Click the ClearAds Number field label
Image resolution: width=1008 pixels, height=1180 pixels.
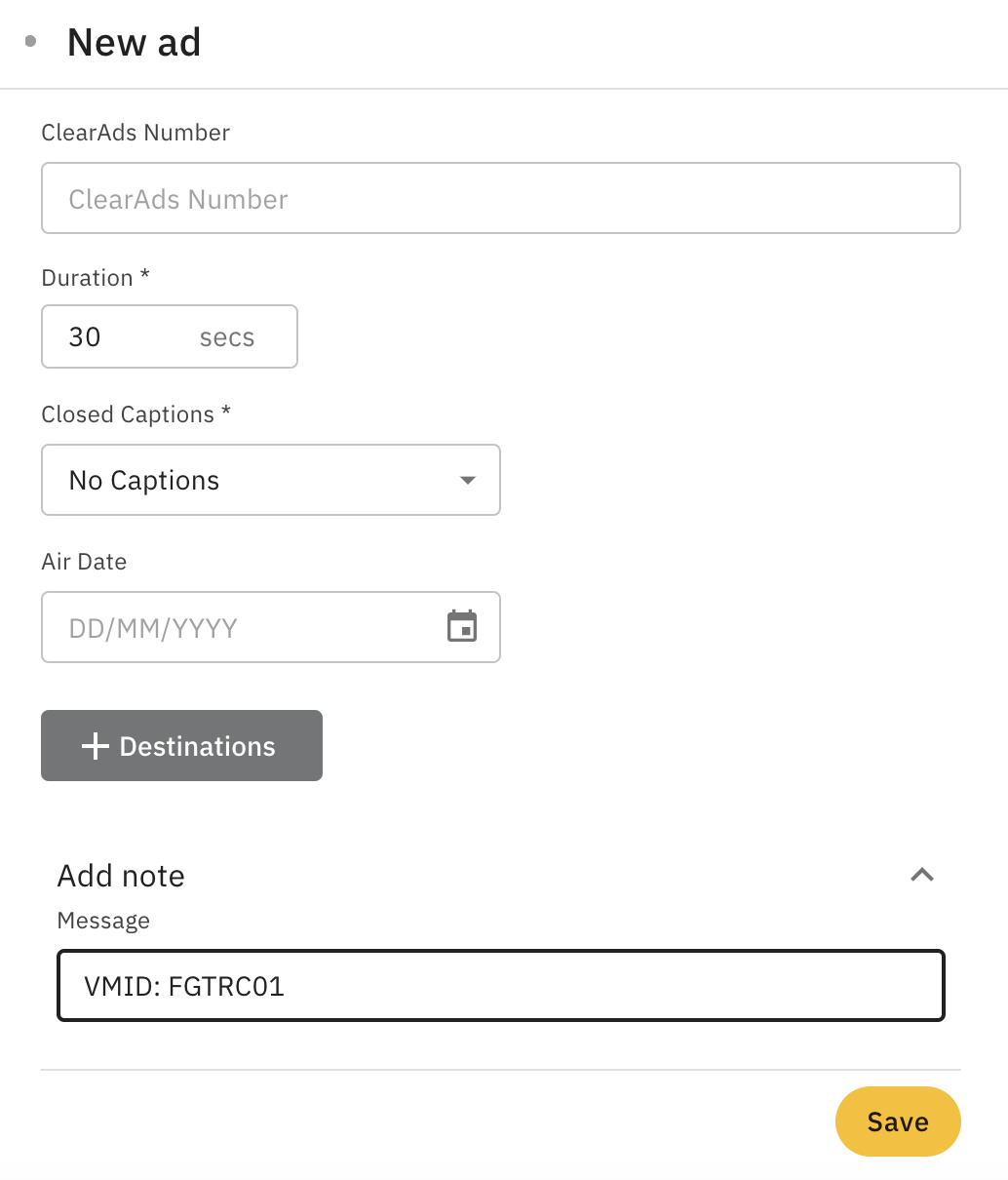(x=136, y=133)
